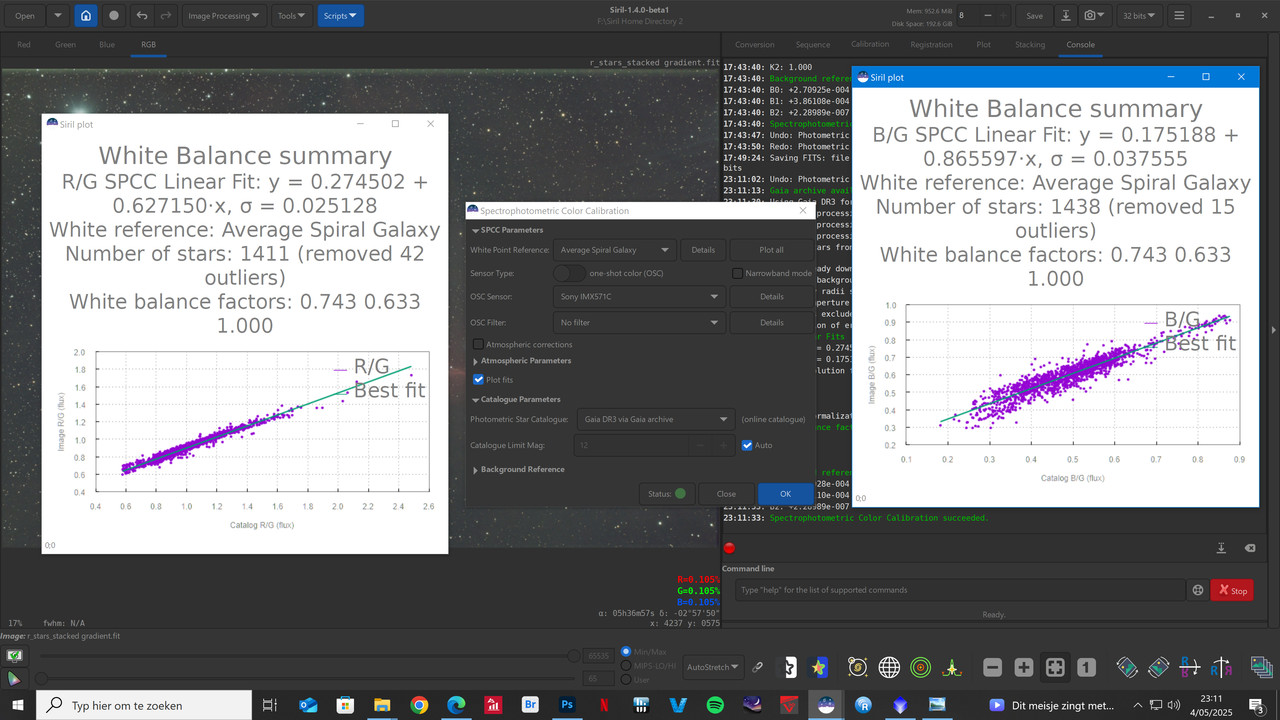
Task: Mirror image horizontally icon
Action: tap(1190, 667)
